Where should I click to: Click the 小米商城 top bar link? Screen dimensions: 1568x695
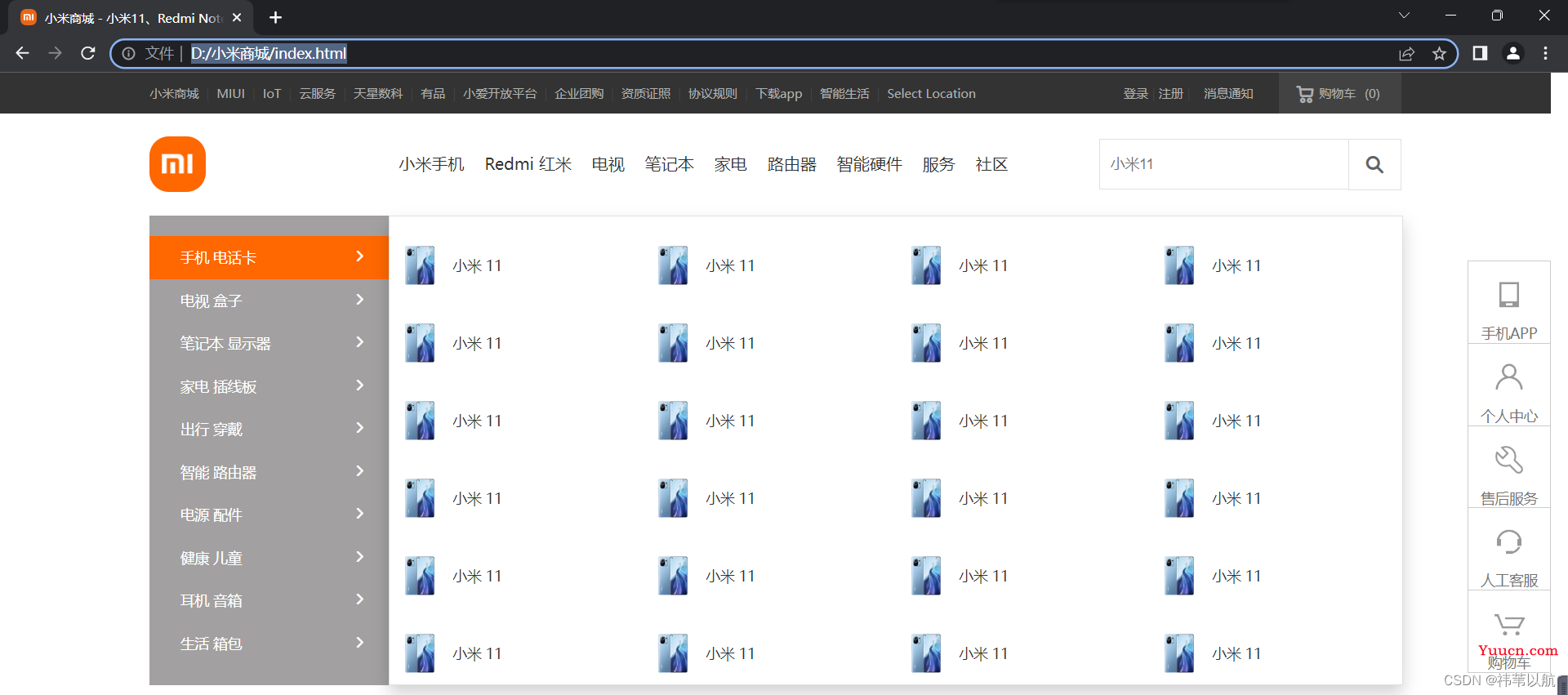(x=174, y=94)
